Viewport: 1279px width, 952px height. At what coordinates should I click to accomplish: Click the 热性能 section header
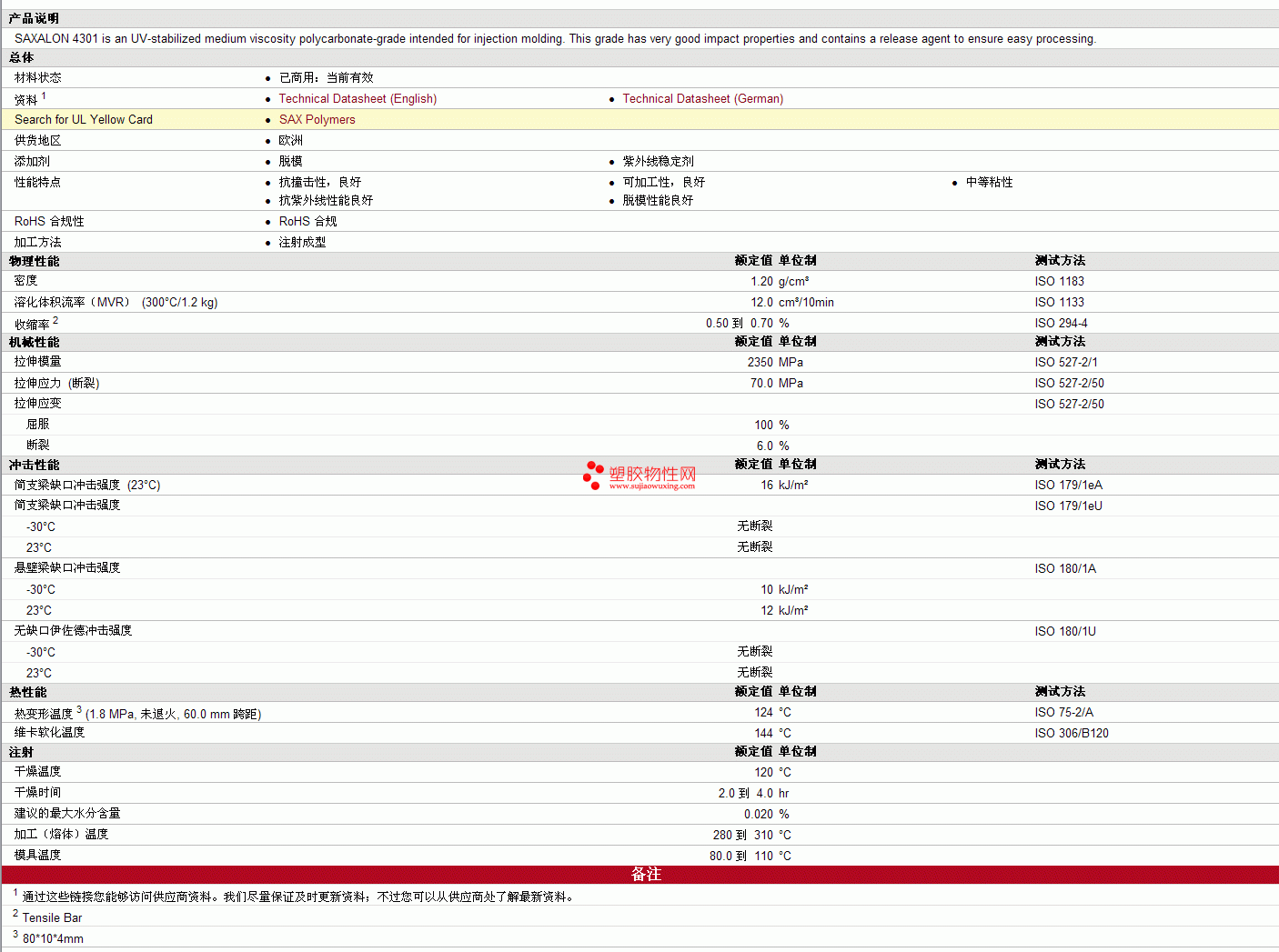point(27,692)
